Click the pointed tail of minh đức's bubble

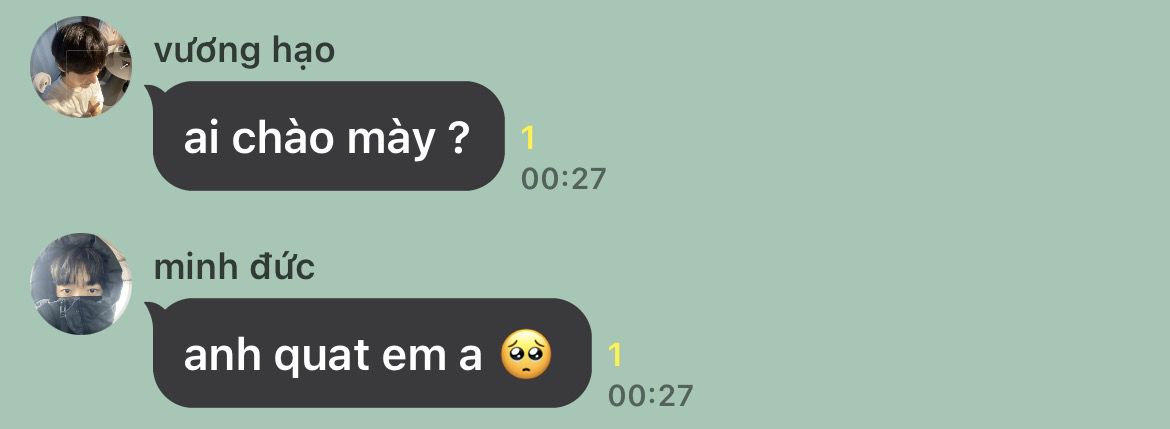(151, 309)
